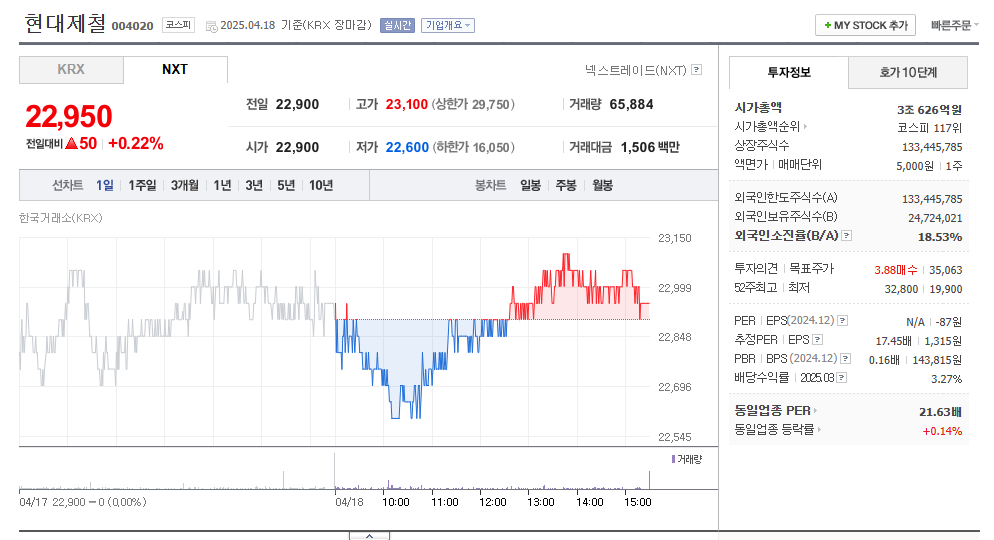Collapse the chart panel with bottom chevron

point(370,536)
